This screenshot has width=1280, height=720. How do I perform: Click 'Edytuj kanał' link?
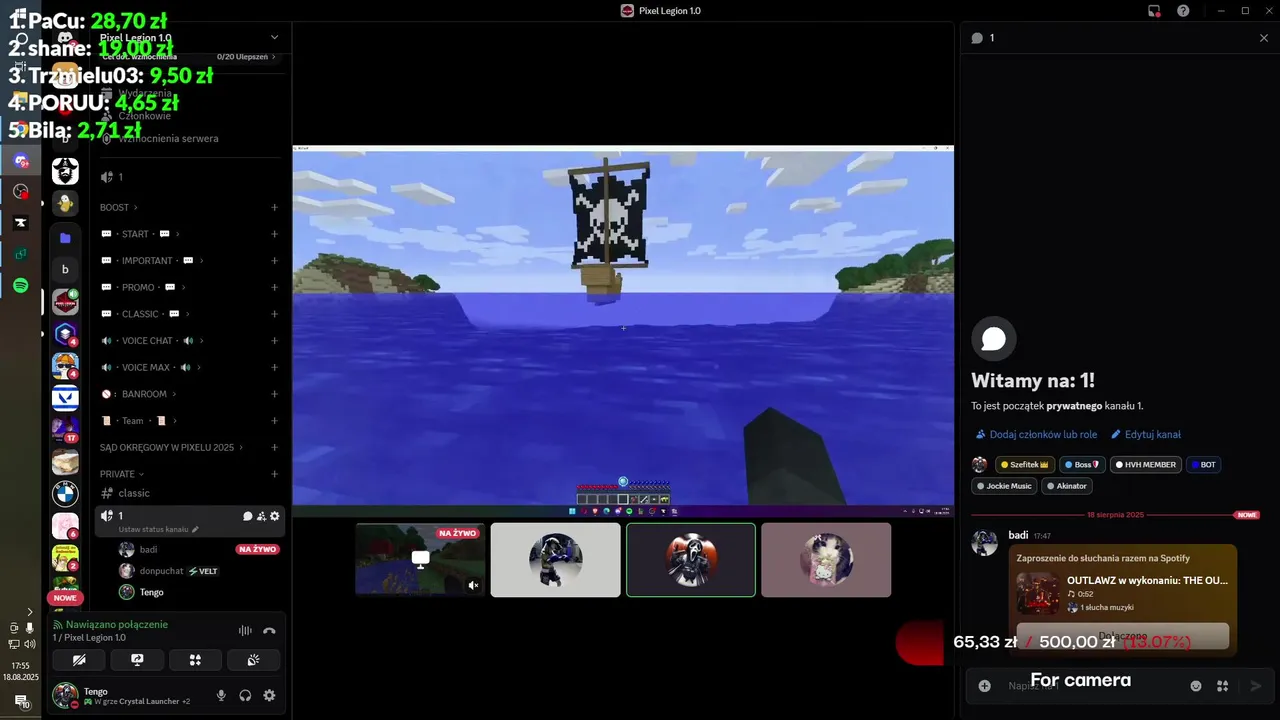1146,435
